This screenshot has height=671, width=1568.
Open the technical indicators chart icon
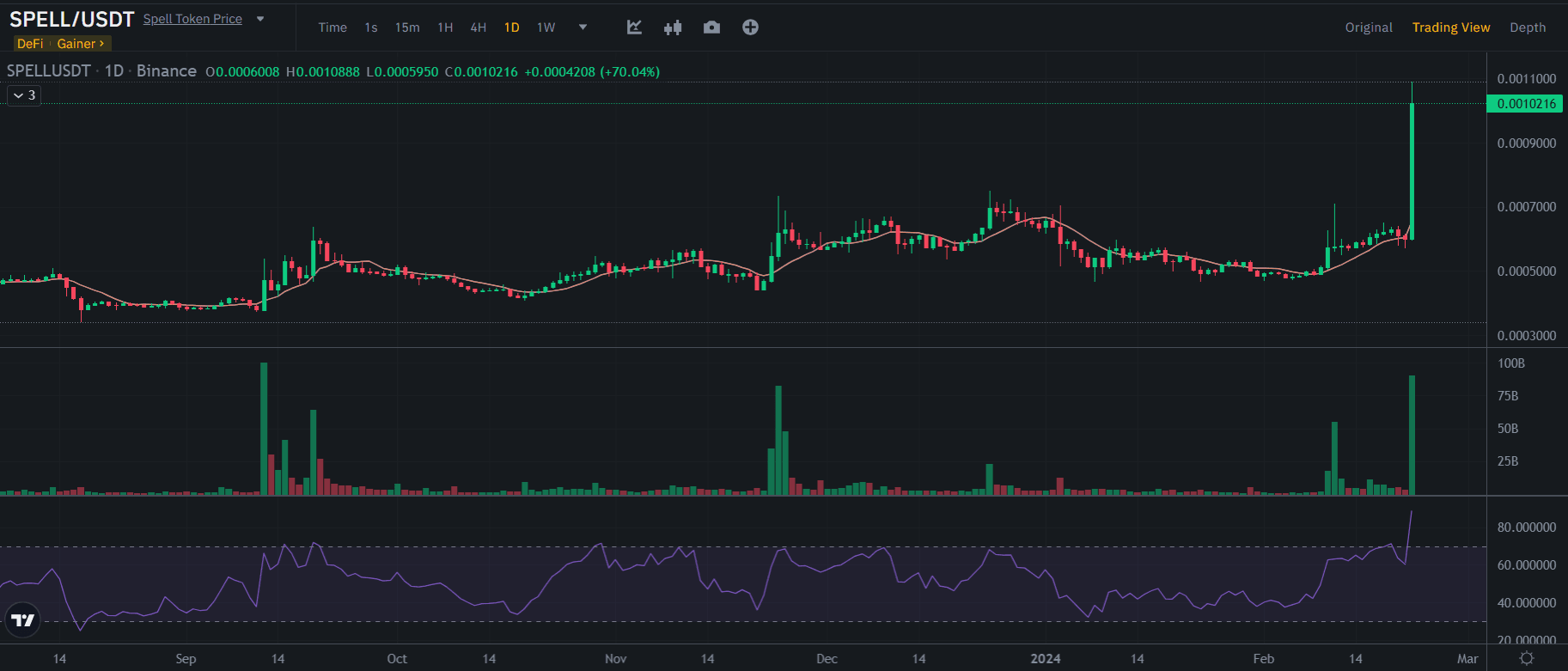[634, 27]
